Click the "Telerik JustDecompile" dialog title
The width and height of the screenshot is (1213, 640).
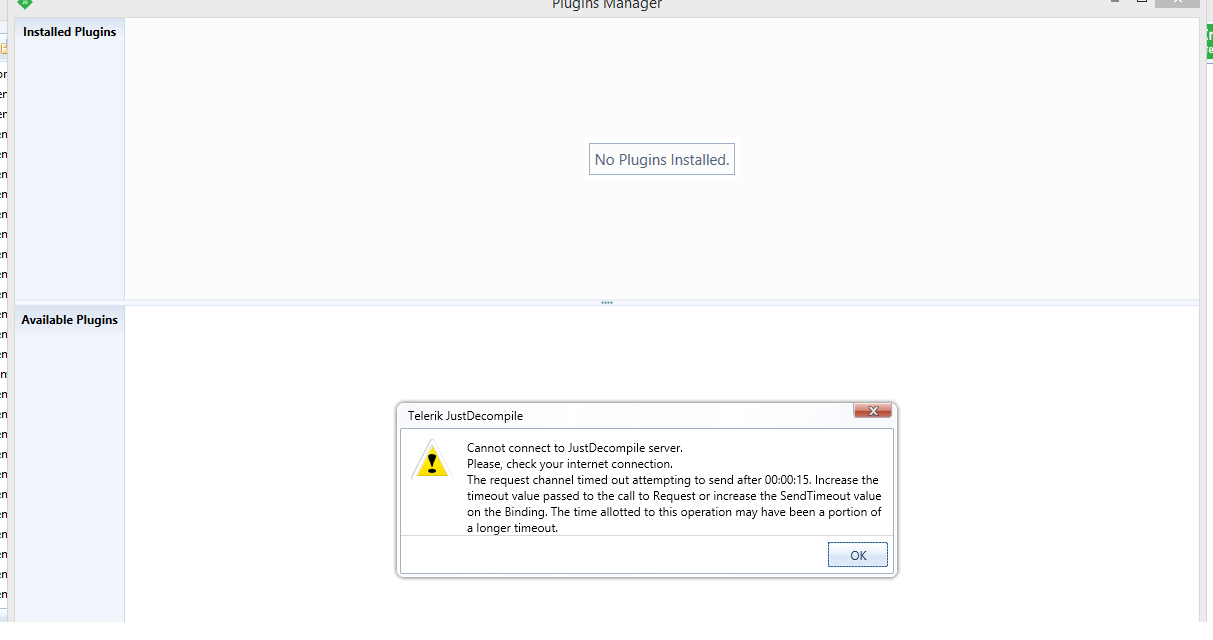pyautogui.click(x=465, y=415)
